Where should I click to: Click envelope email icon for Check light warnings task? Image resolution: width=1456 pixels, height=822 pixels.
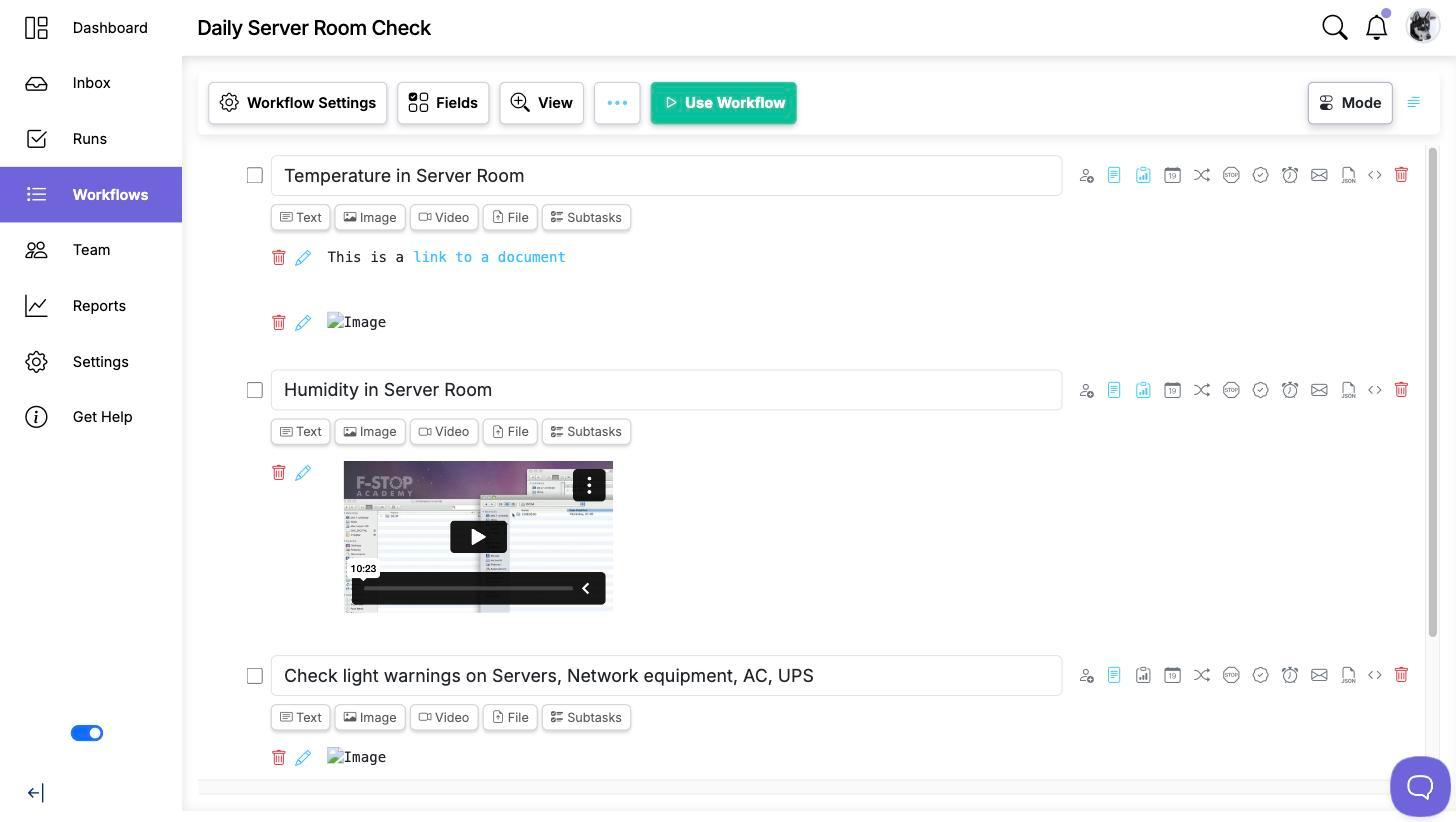pyautogui.click(x=1319, y=676)
